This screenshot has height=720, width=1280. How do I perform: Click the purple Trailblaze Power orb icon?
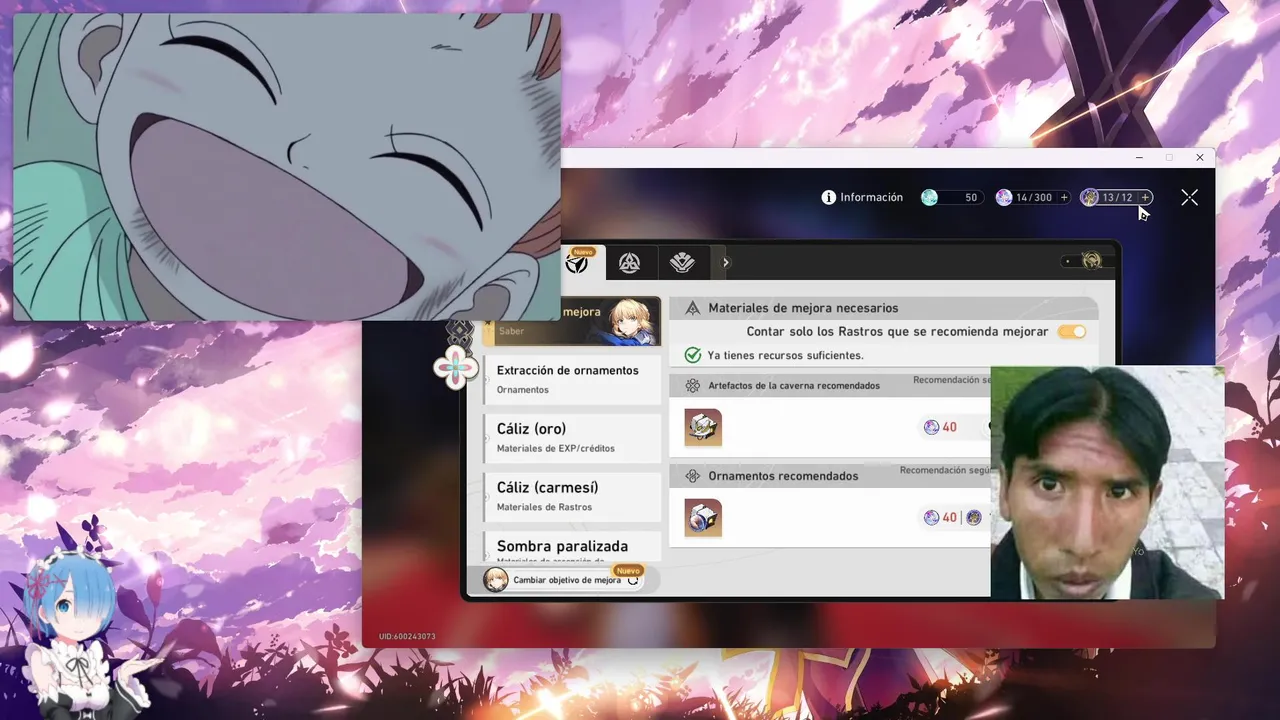pos(1003,198)
